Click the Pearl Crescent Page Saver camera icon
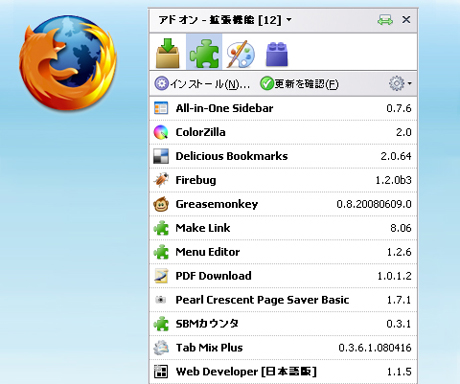Image resolution: width=460 pixels, height=384 pixels. click(x=161, y=300)
